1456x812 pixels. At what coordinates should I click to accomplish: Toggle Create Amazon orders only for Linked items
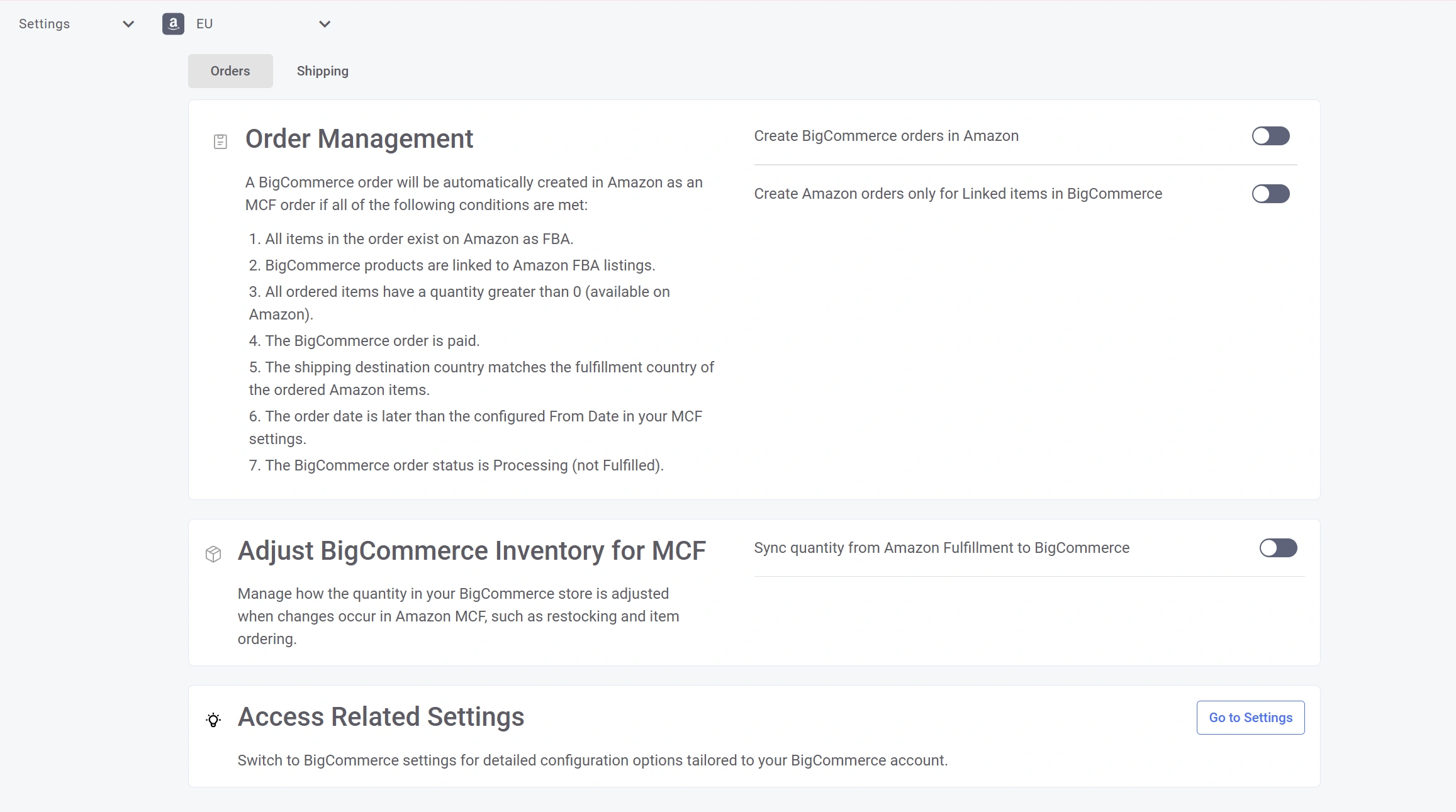click(1270, 194)
